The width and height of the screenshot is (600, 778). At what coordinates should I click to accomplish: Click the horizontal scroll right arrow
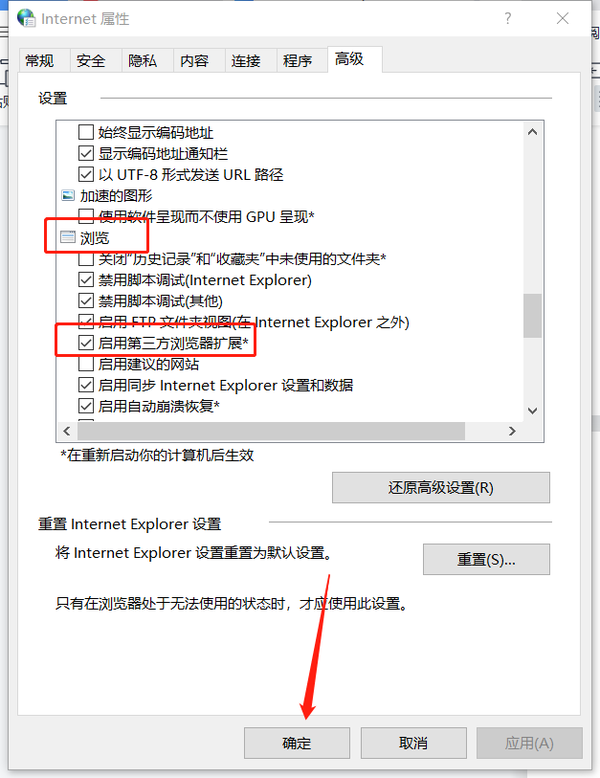click(512, 431)
